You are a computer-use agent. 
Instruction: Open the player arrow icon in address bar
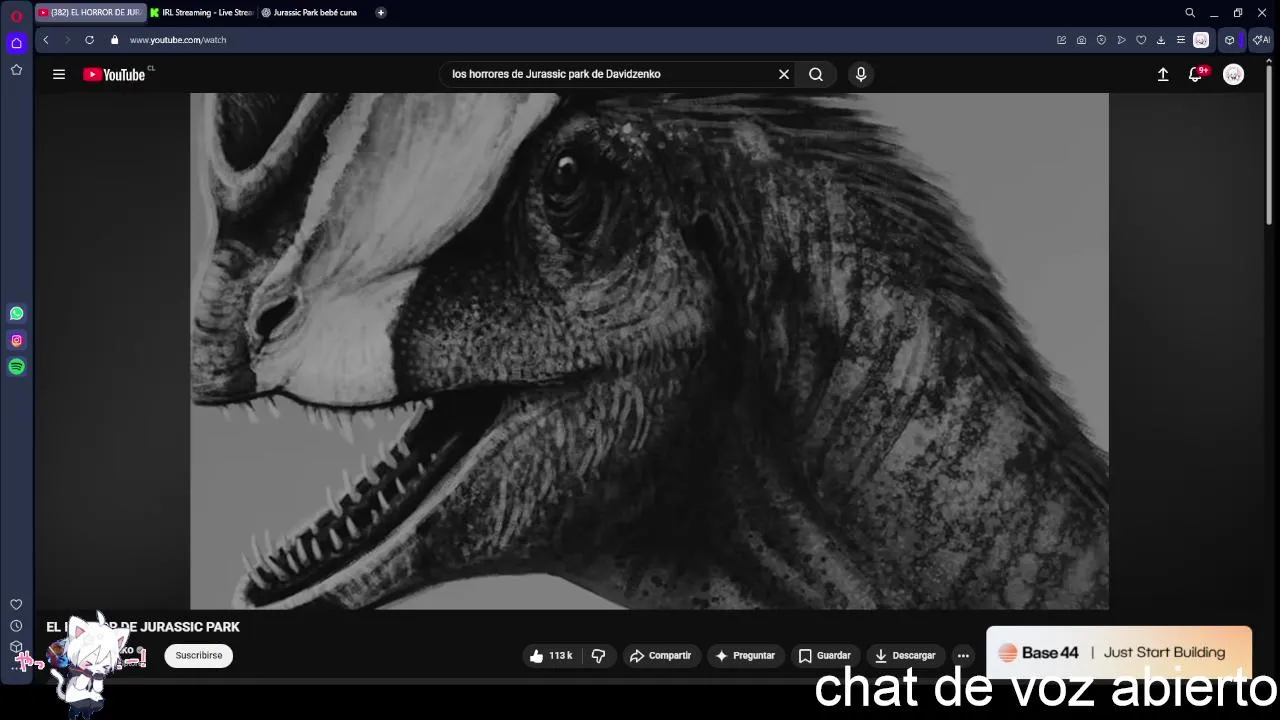(1121, 40)
